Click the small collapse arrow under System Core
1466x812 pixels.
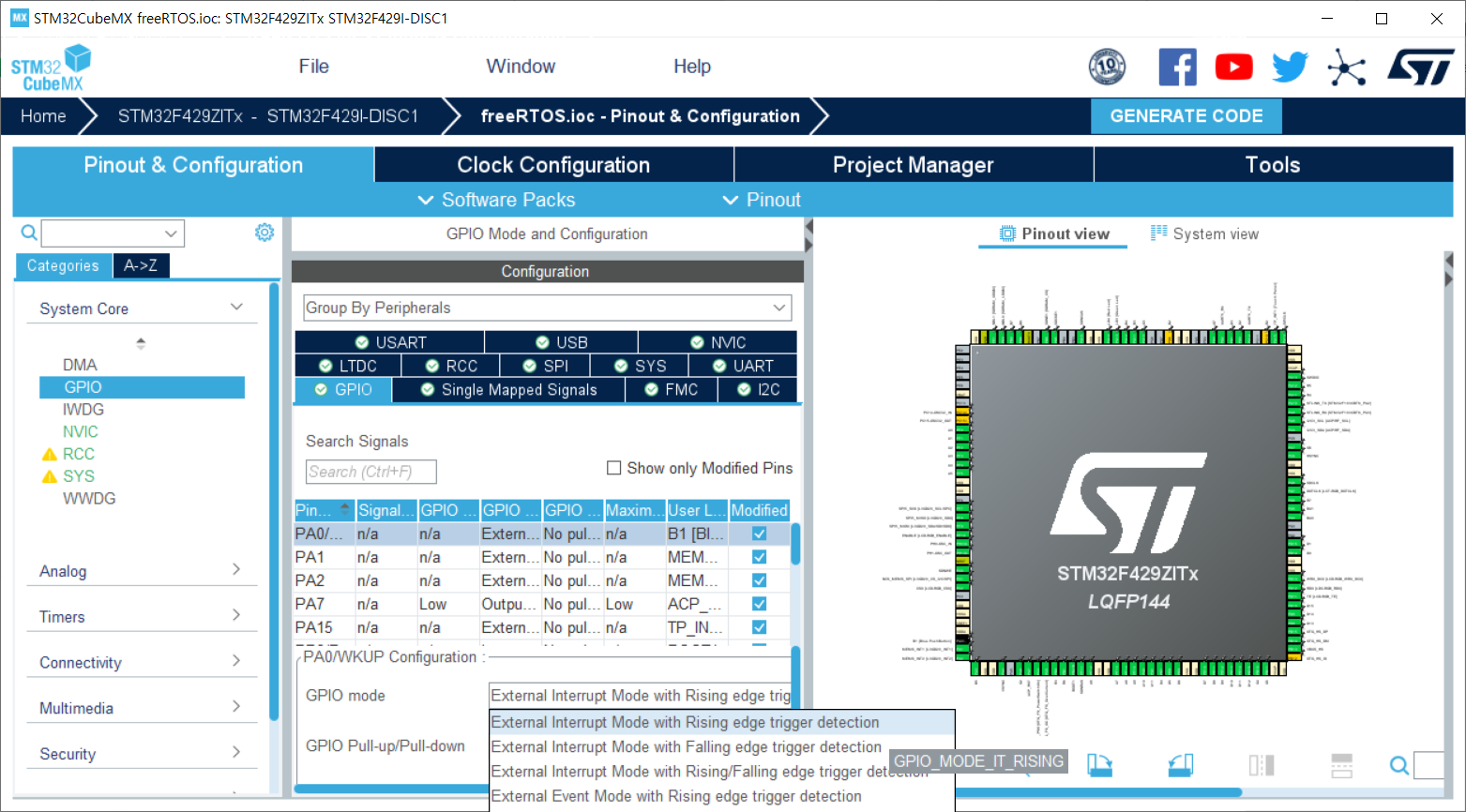[141, 343]
